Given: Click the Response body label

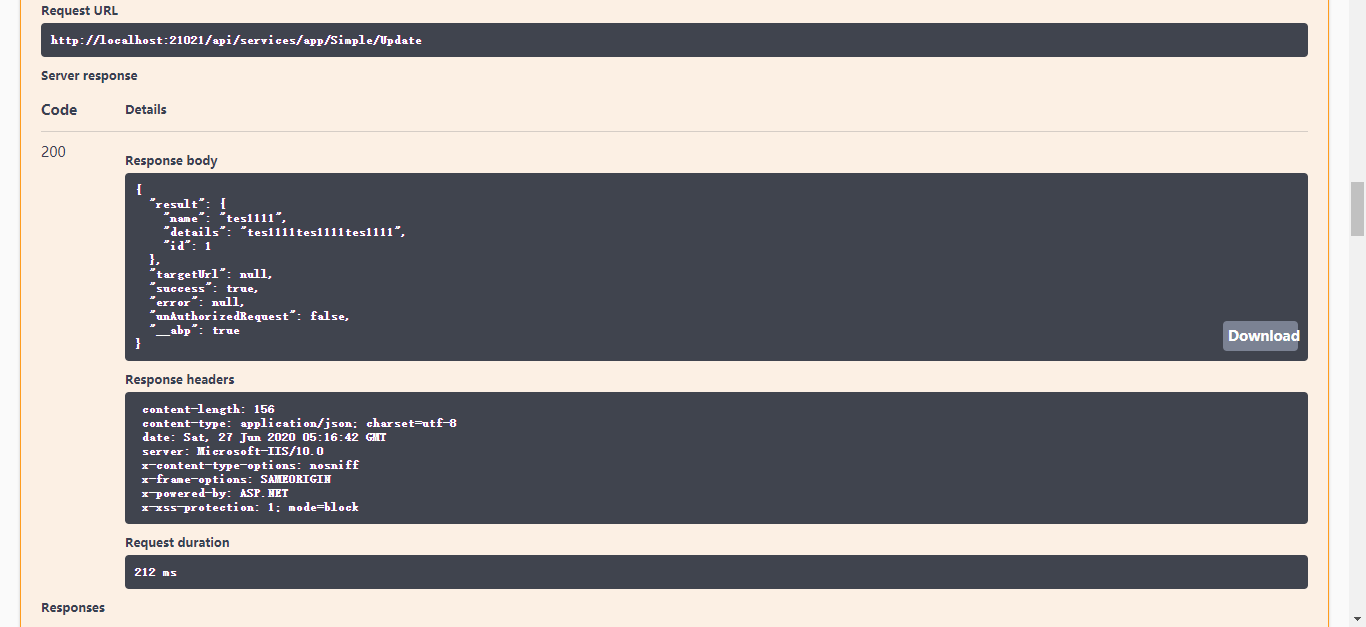Looking at the screenshot, I should 171,161.
